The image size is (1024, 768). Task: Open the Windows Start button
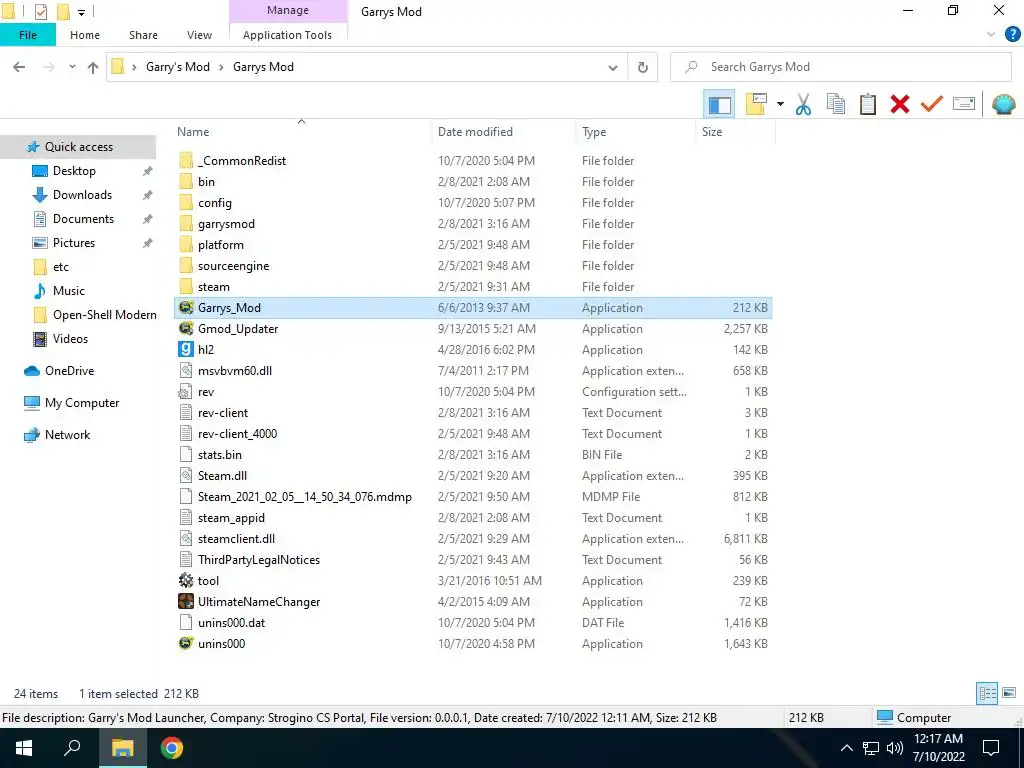pos(24,748)
